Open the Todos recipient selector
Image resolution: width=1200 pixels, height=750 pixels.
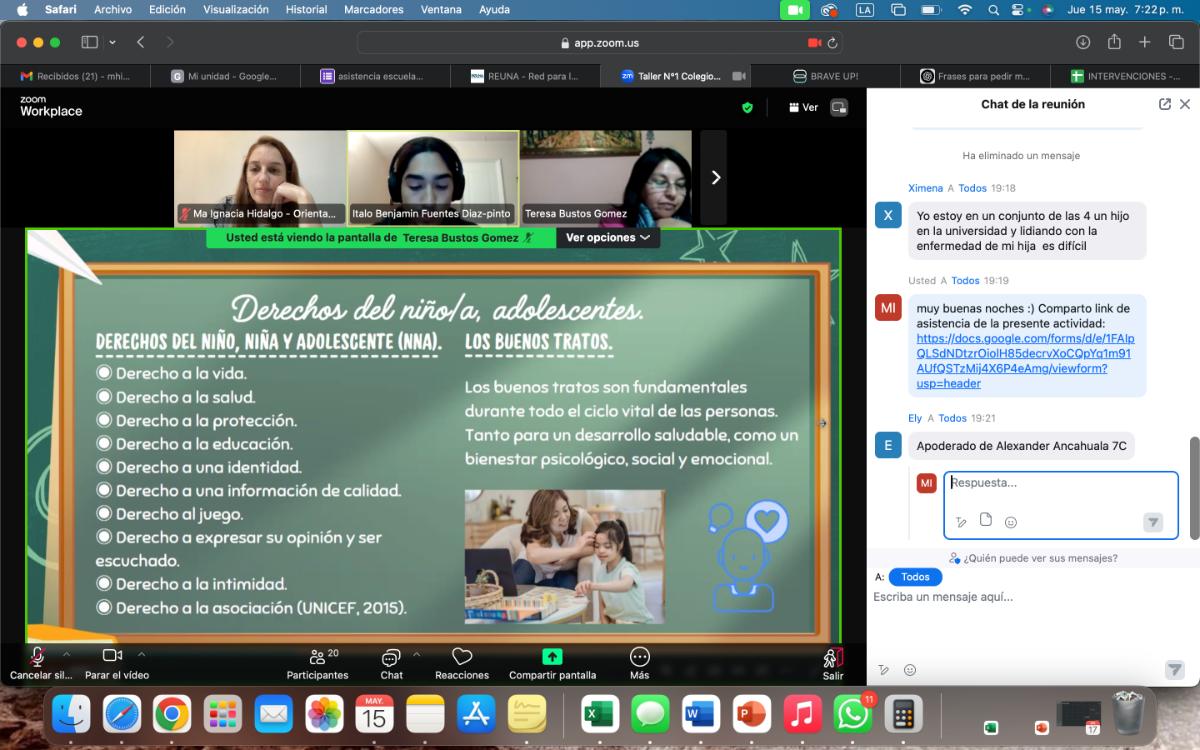914,577
